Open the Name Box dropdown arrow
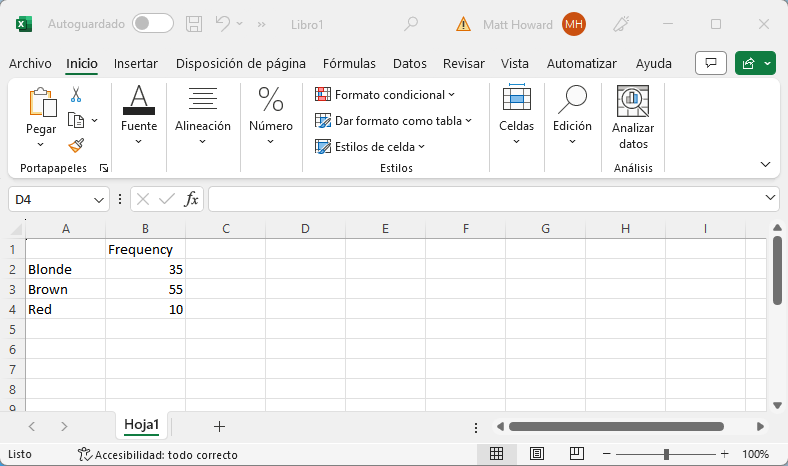 point(99,200)
